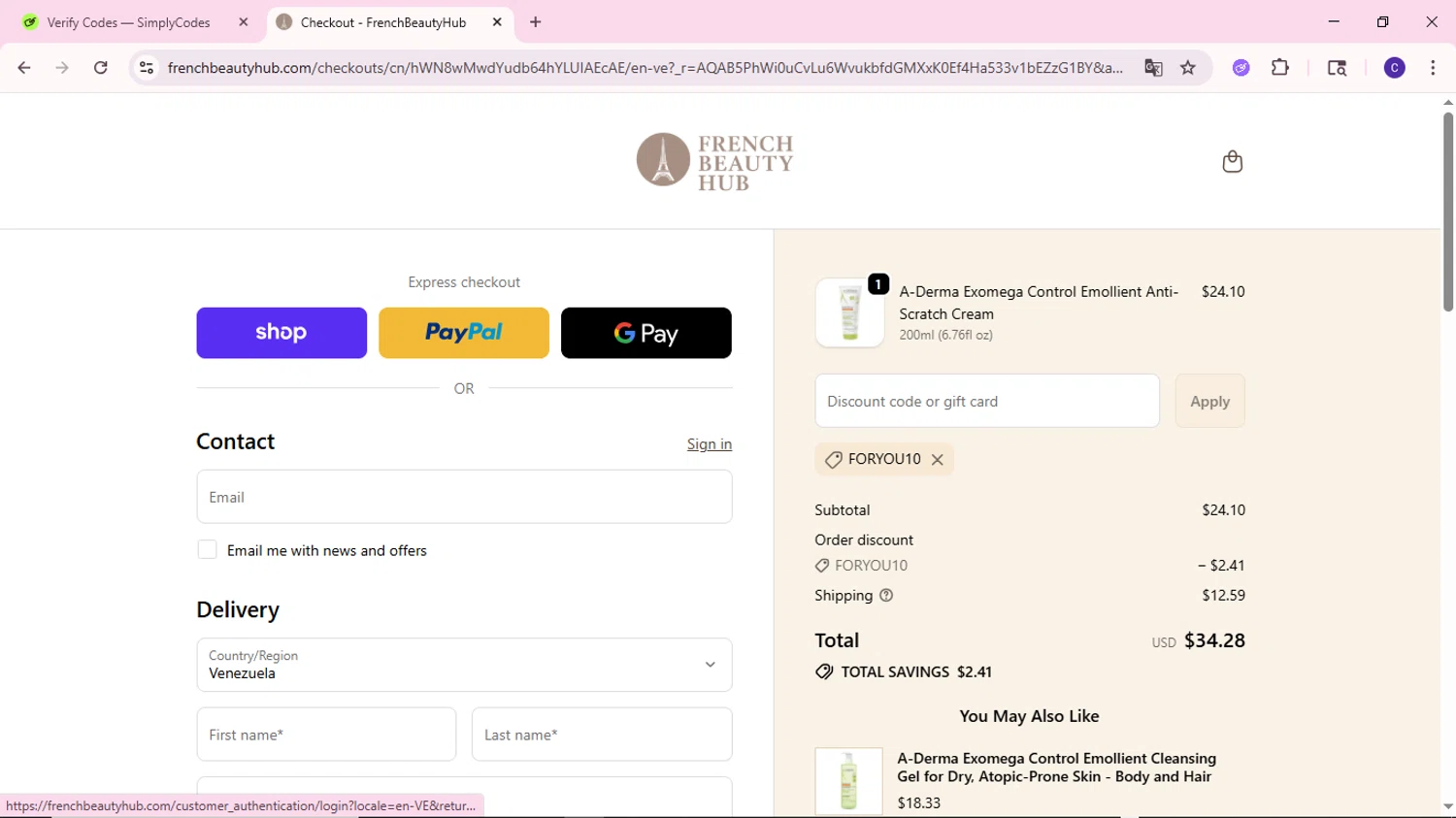1456x818 pixels.
Task: Click the $18.33 Cleansing Gel price
Action: click(918, 802)
